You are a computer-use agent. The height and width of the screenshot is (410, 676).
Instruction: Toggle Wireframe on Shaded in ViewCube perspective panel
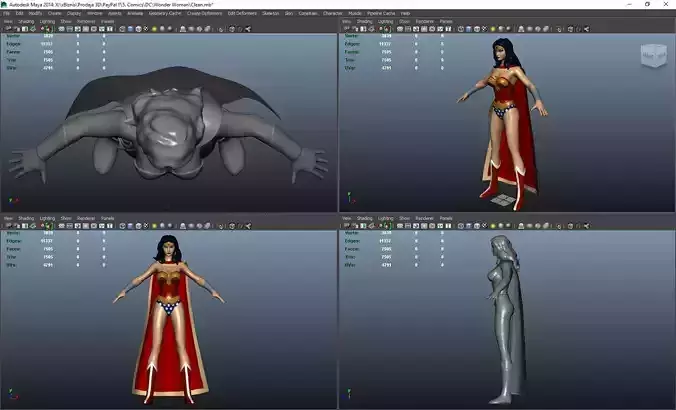(477, 29)
